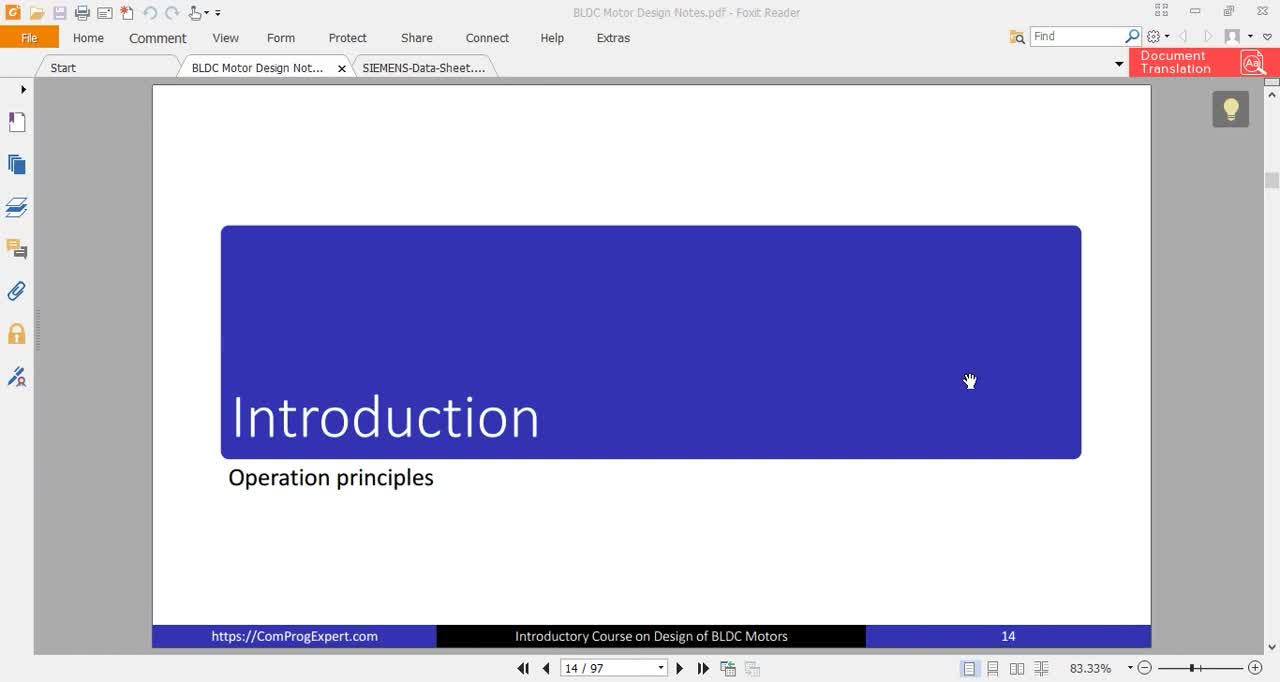Go to the next page
Screen dimensions: 1280x682
(680, 668)
